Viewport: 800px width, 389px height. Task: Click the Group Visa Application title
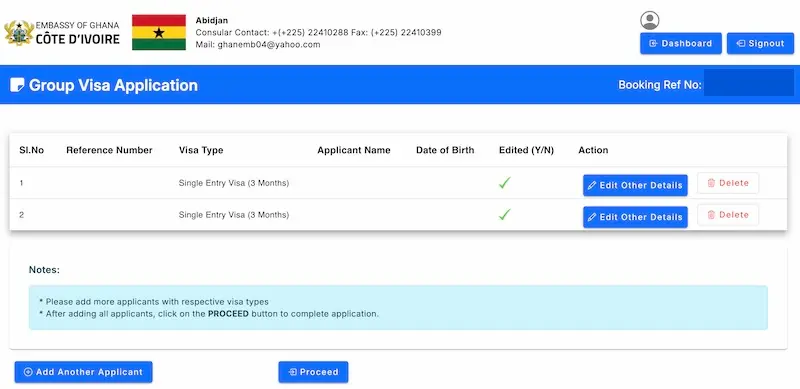tap(113, 85)
